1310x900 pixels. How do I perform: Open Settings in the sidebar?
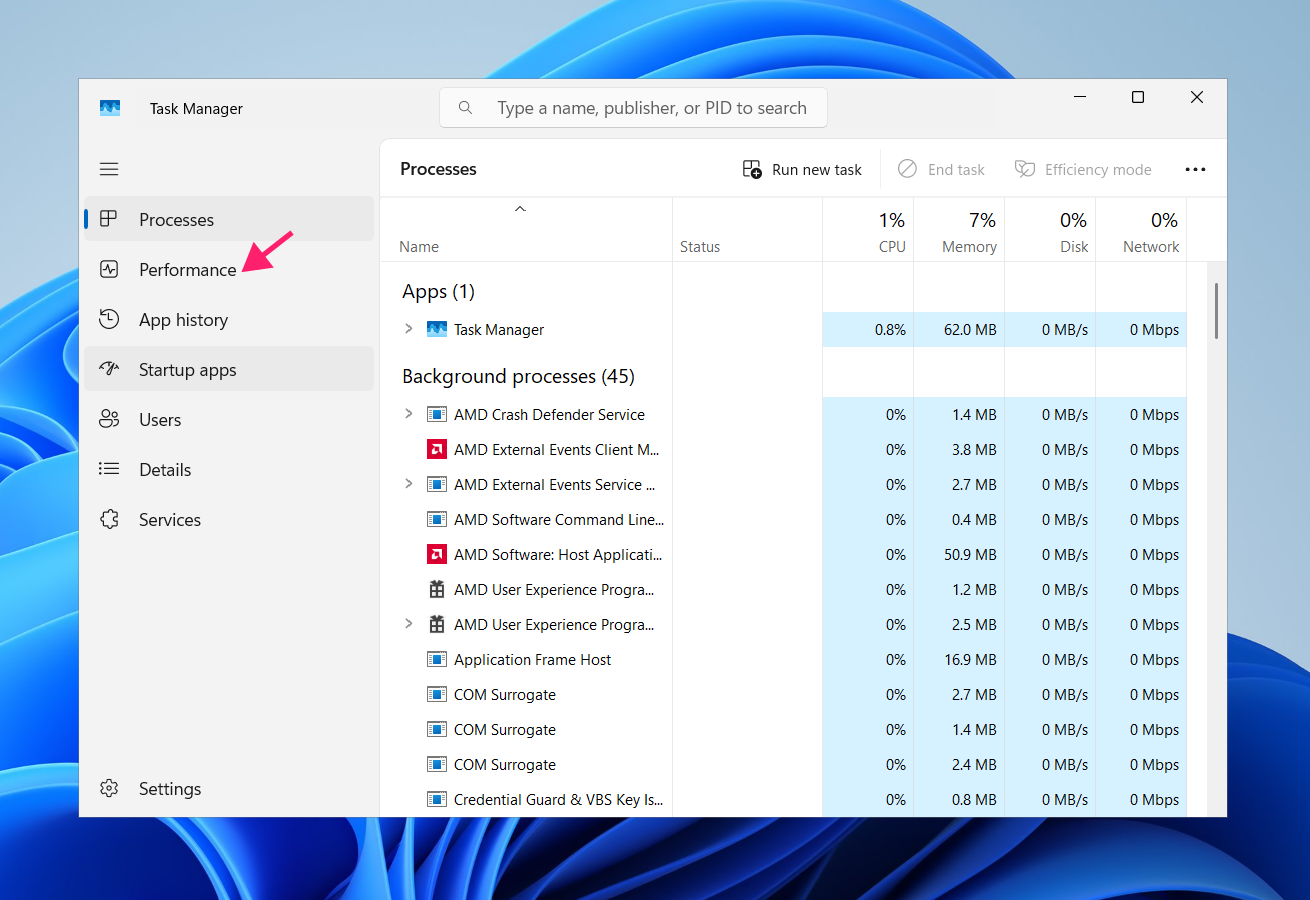(x=229, y=788)
